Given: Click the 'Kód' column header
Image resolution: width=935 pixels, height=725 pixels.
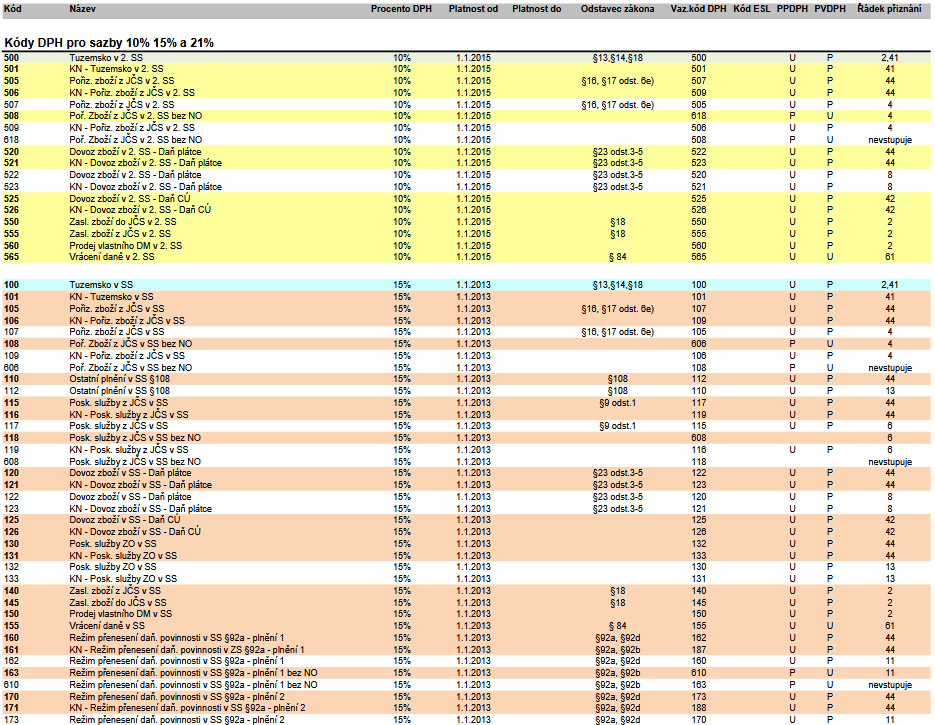Looking at the screenshot, I should tap(12, 8).
